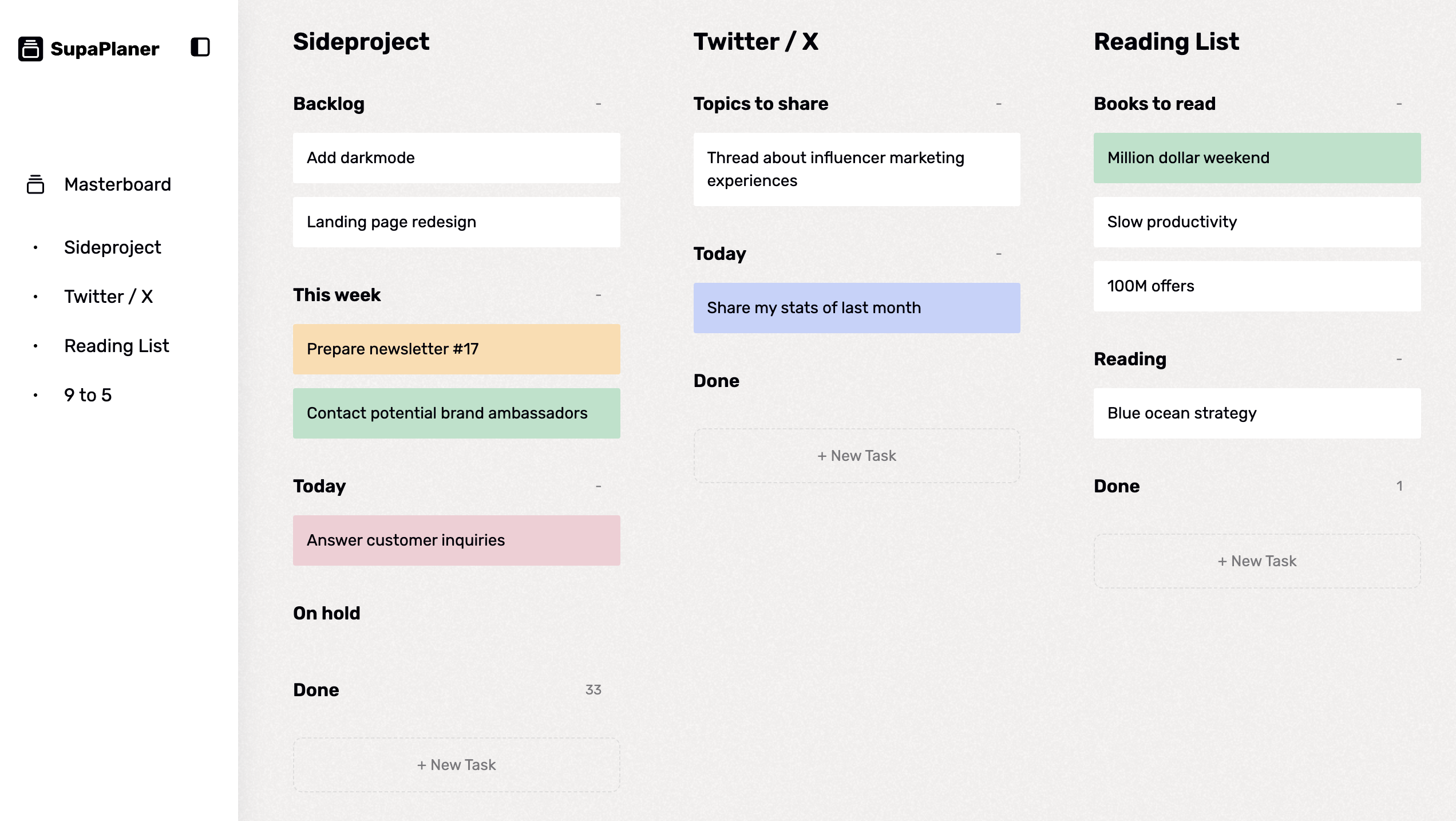Collapse the Books to read section

(x=1399, y=104)
